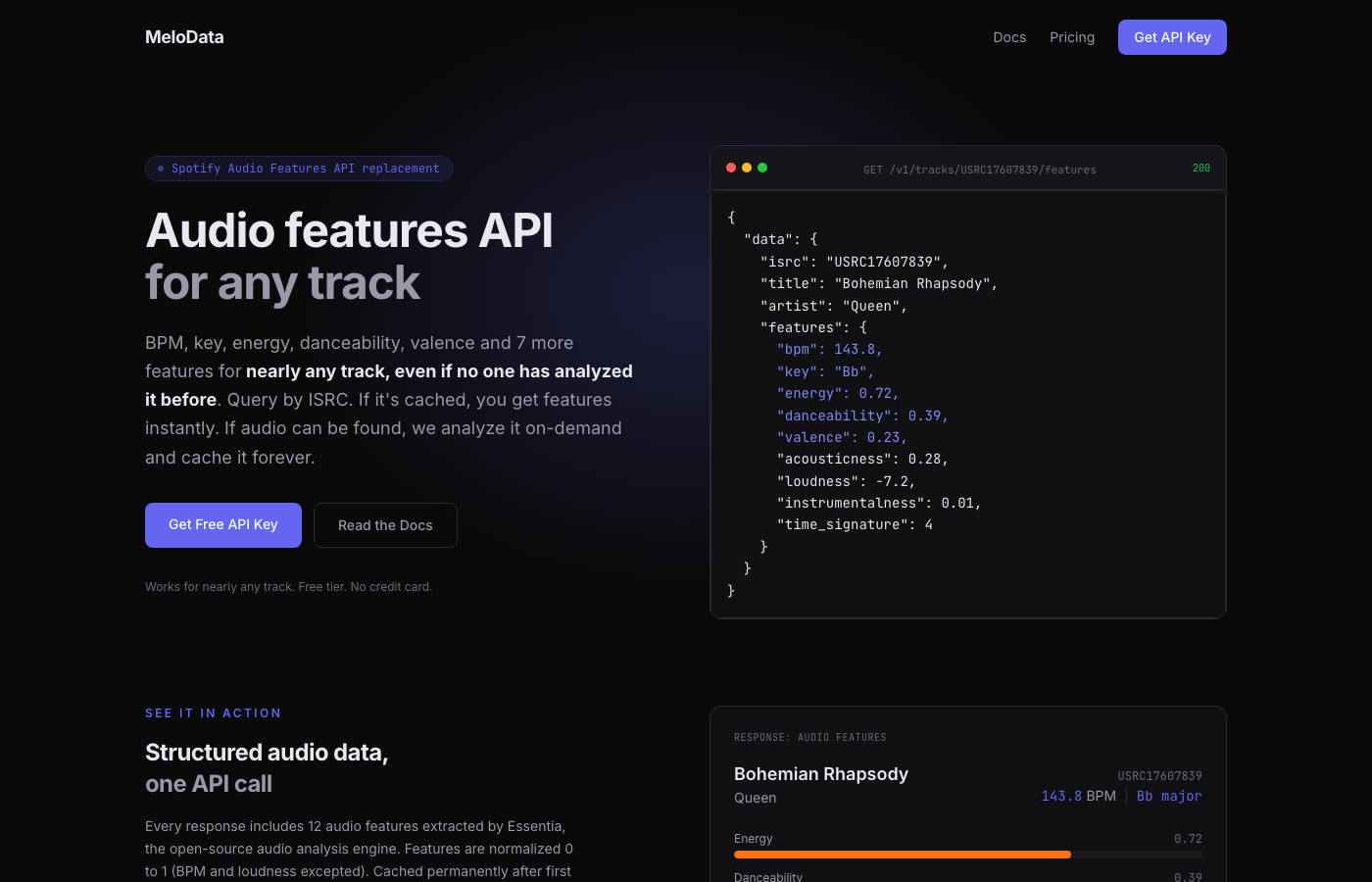
Task: Click the green window dot on the code panel
Action: click(762, 168)
